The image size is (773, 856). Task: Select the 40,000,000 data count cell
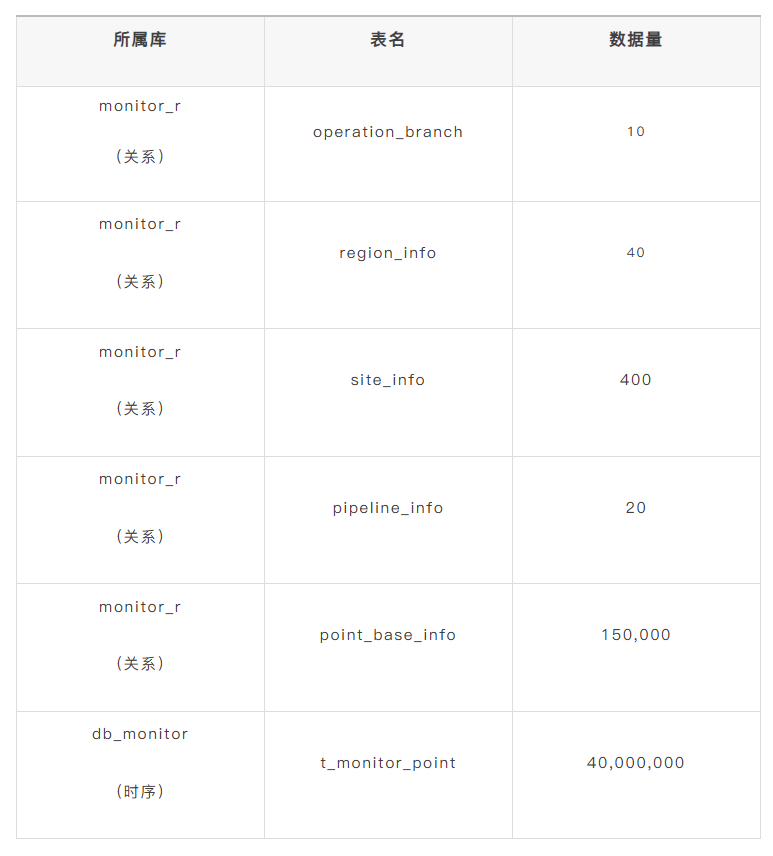coord(636,763)
